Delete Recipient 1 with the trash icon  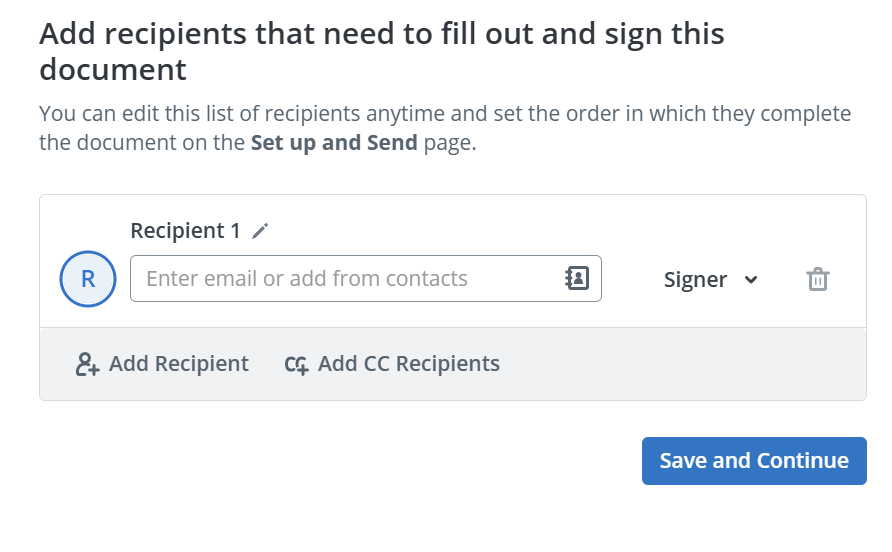point(818,279)
